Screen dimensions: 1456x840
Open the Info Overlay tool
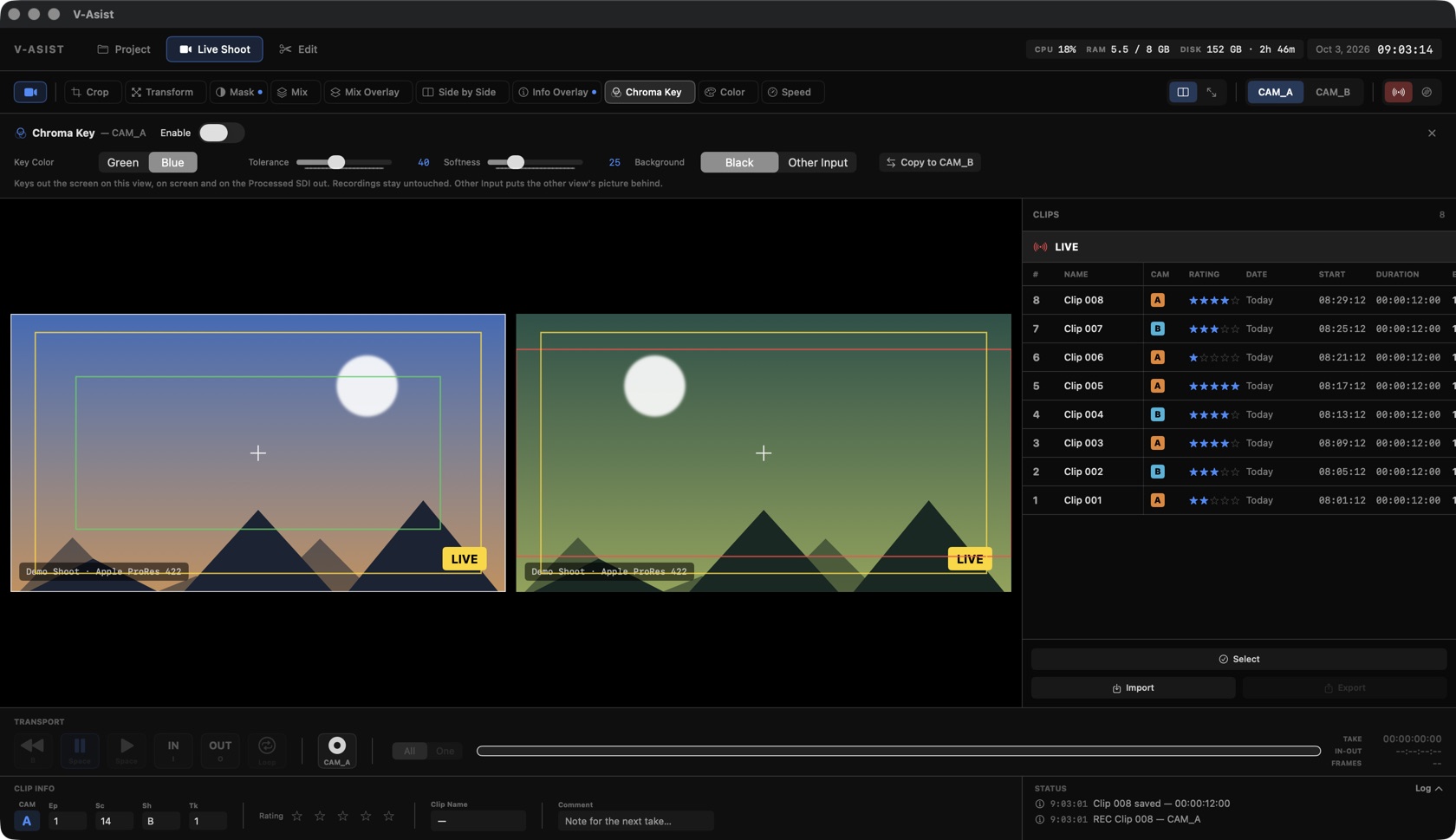pos(556,92)
